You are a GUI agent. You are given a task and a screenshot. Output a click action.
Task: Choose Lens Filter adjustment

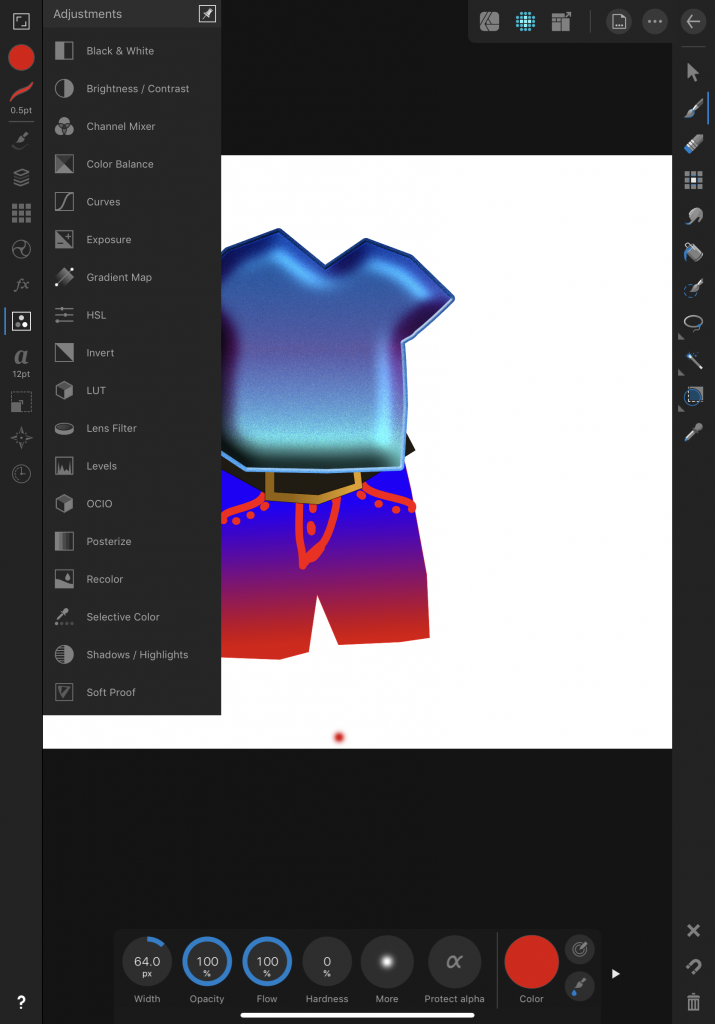pos(132,428)
